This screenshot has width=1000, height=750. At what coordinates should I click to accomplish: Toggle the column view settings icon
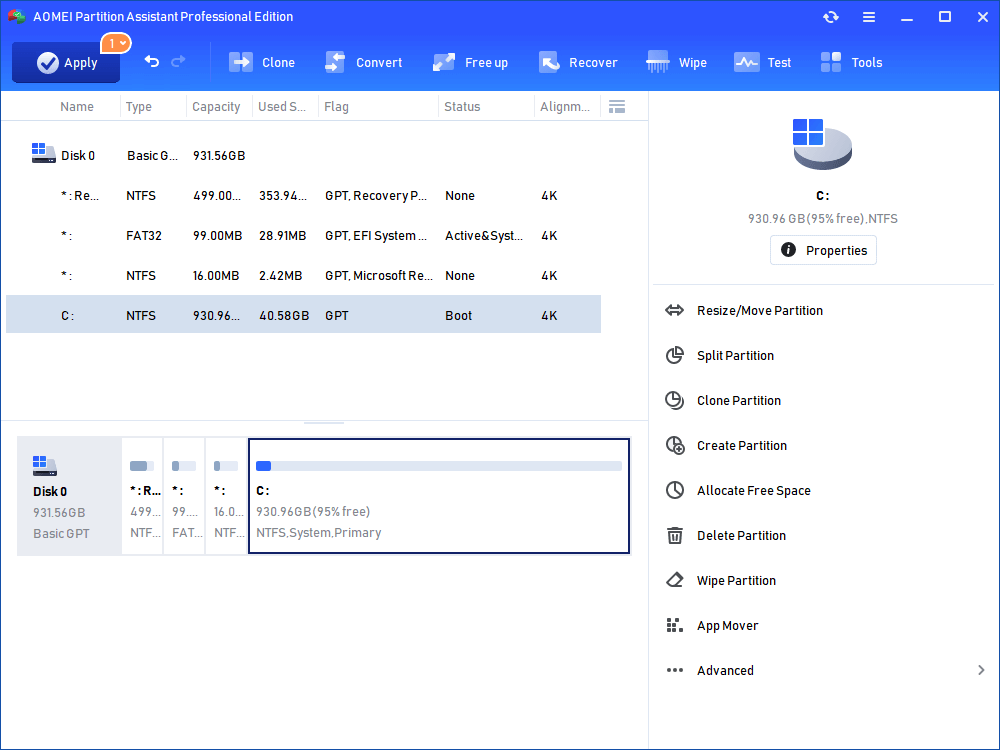pyautogui.click(x=617, y=107)
